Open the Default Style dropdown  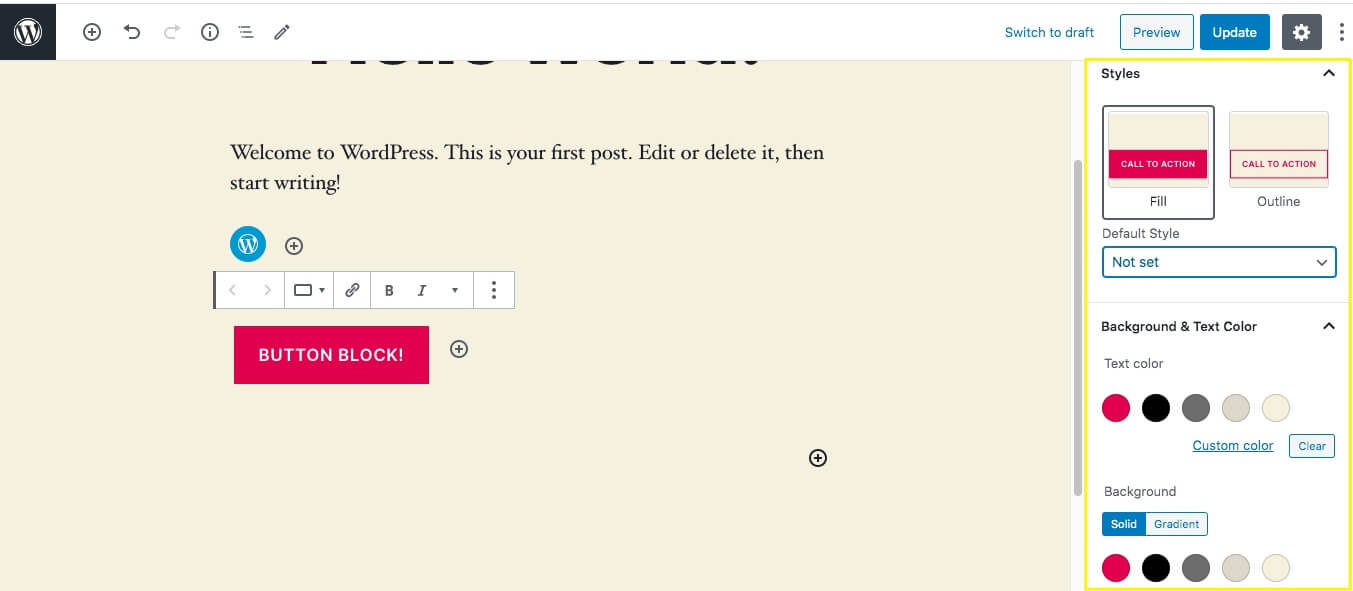pyautogui.click(x=1219, y=262)
